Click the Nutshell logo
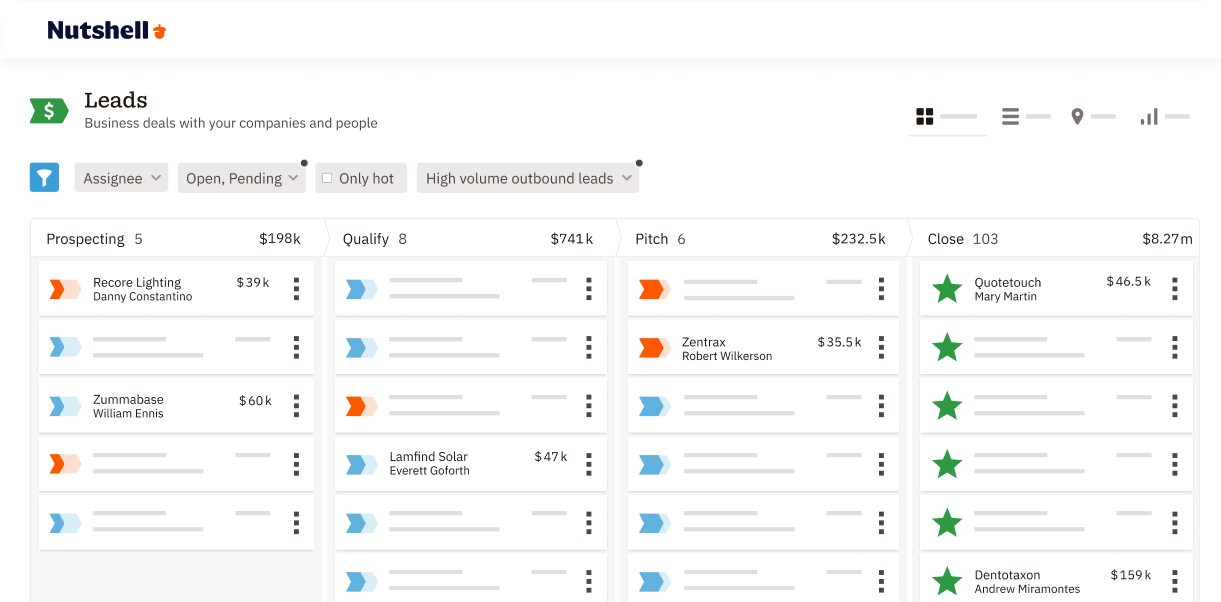This screenshot has height=602, width=1221. (x=107, y=31)
